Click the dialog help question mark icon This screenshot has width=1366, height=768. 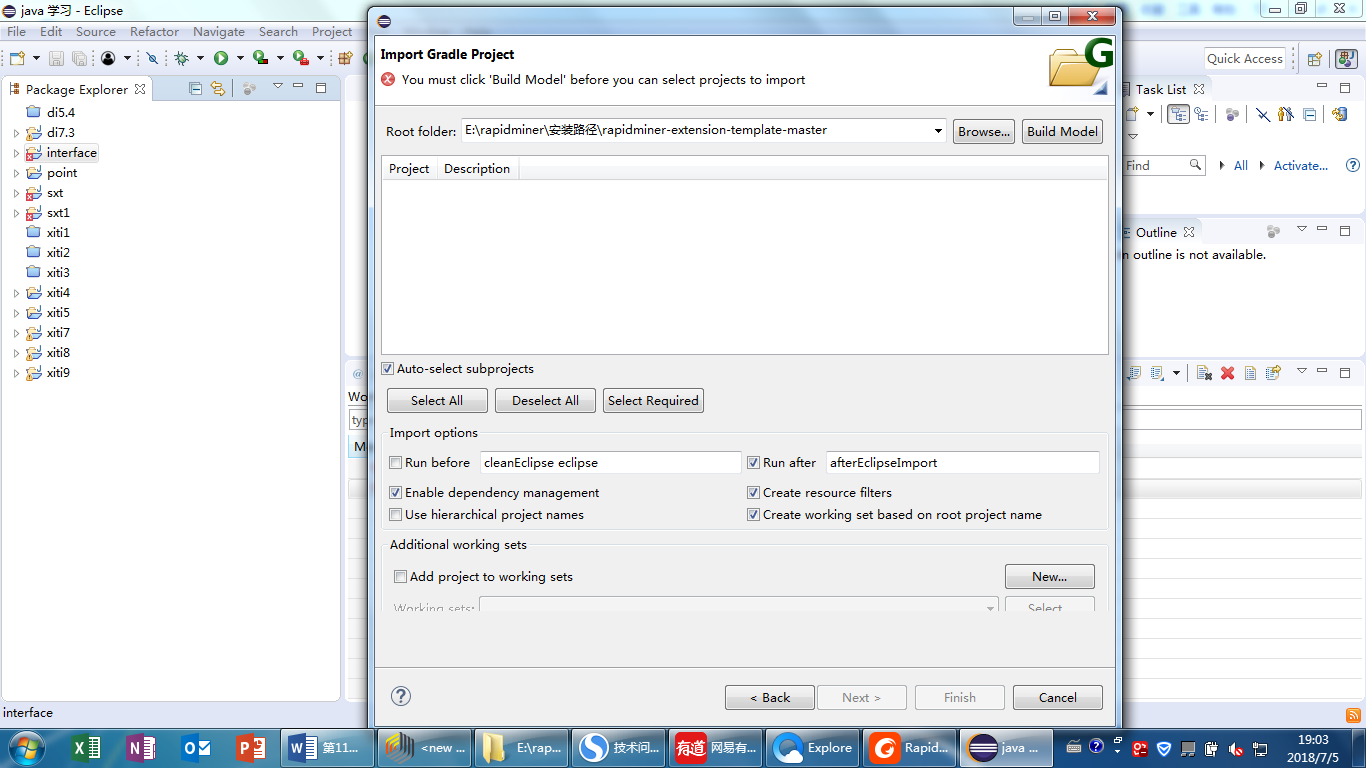[401, 696]
